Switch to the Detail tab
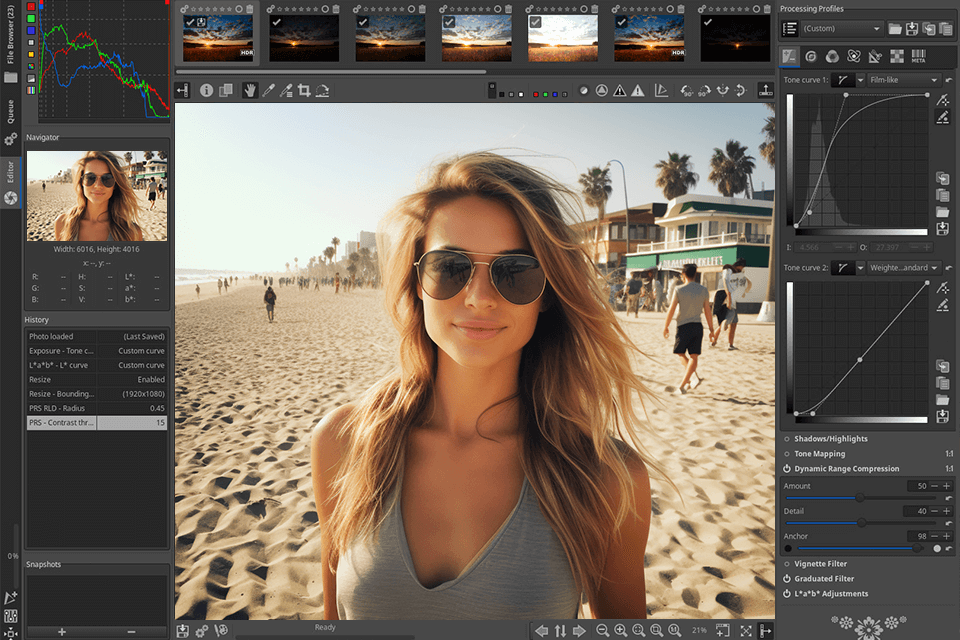 (x=811, y=57)
